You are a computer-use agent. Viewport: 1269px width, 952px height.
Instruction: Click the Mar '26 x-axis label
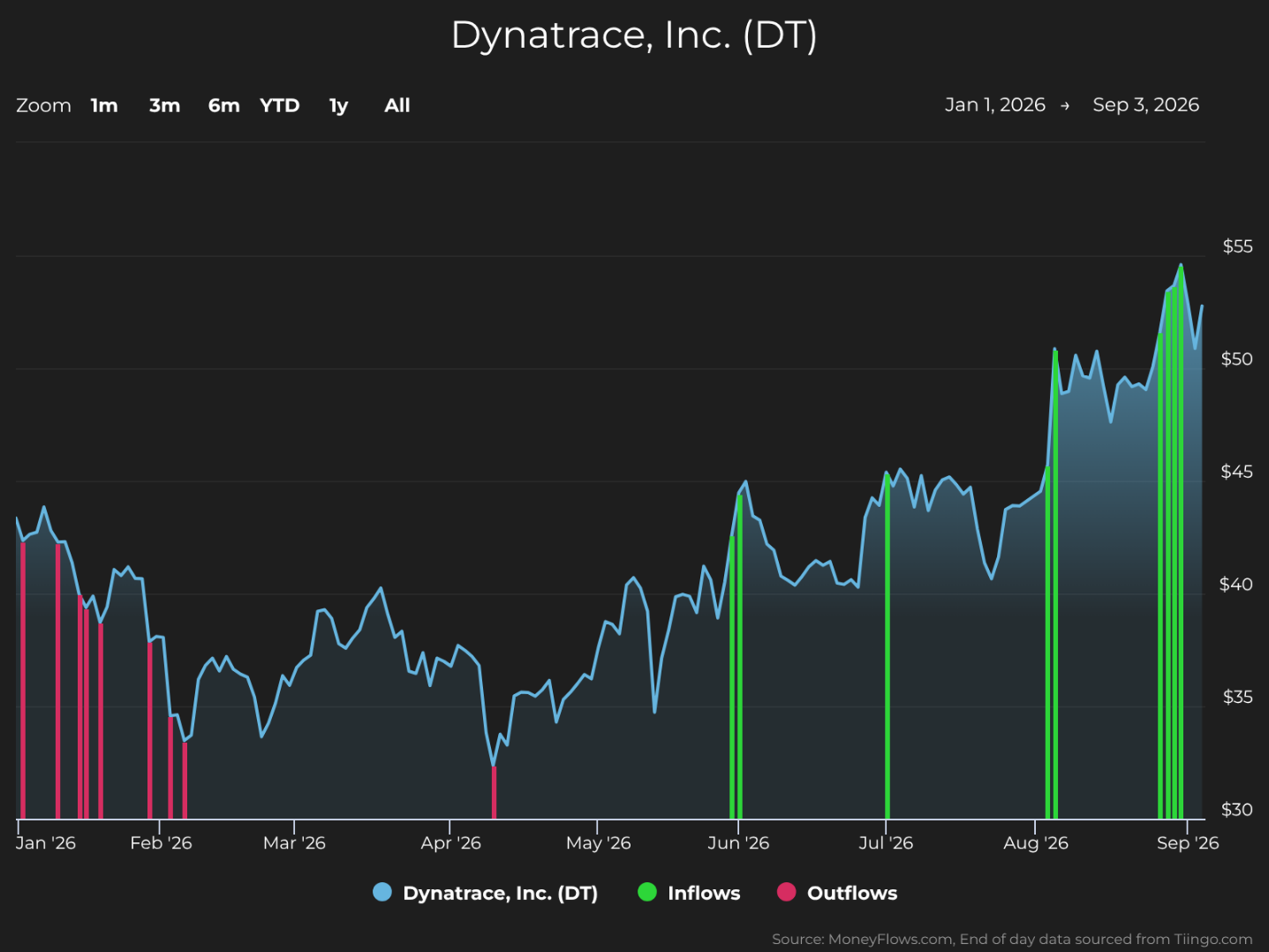tap(294, 842)
